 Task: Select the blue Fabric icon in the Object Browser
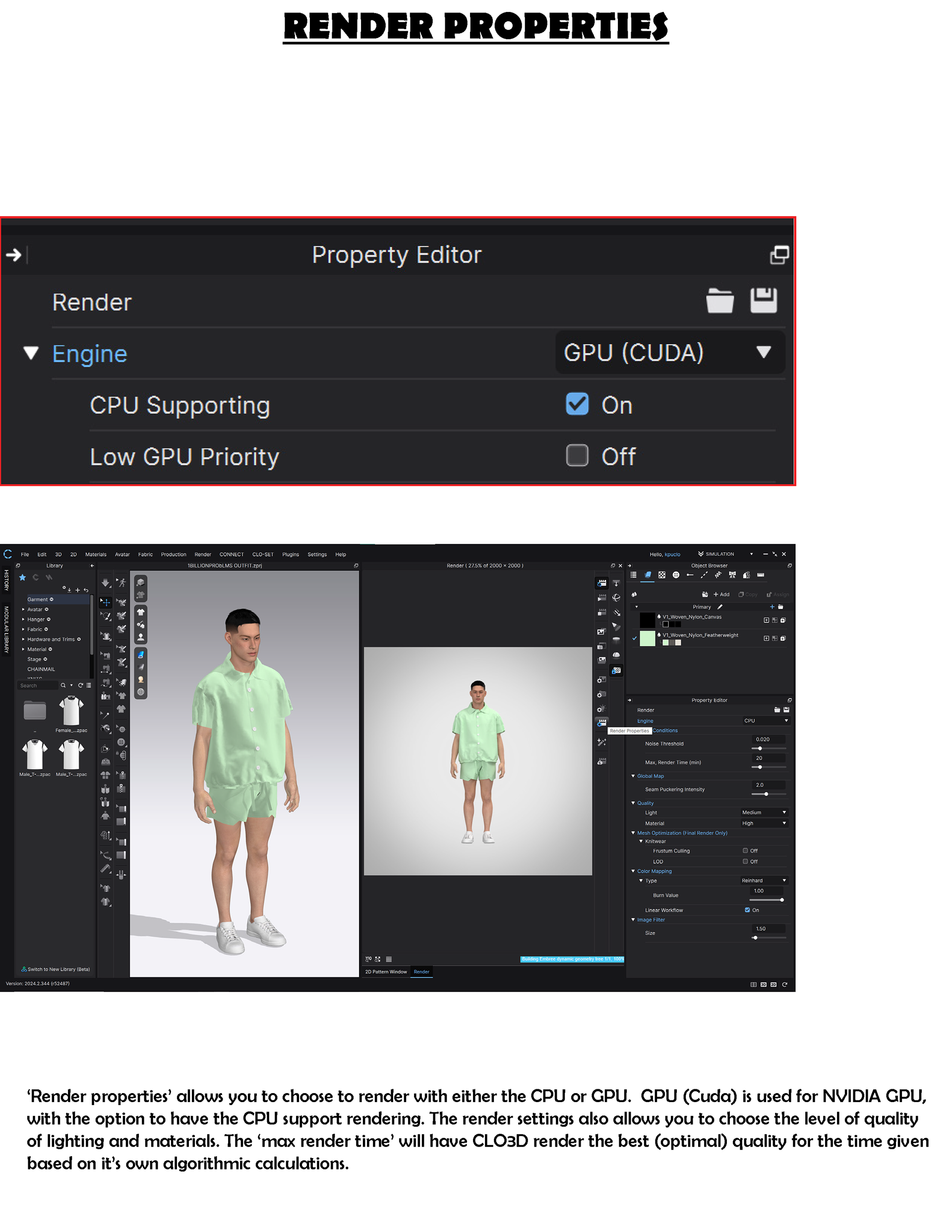click(648, 575)
